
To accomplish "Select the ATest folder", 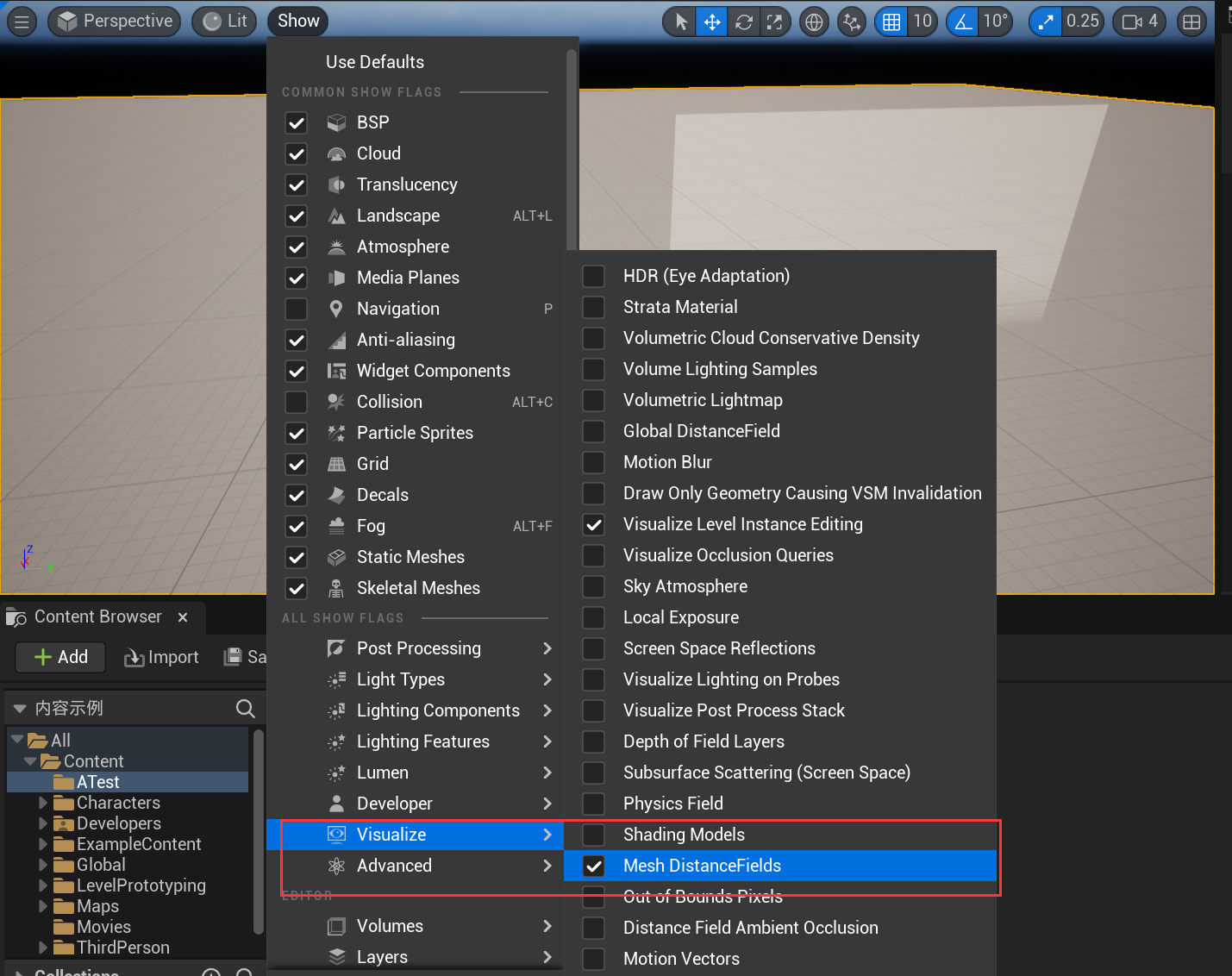I will click(128, 782).
